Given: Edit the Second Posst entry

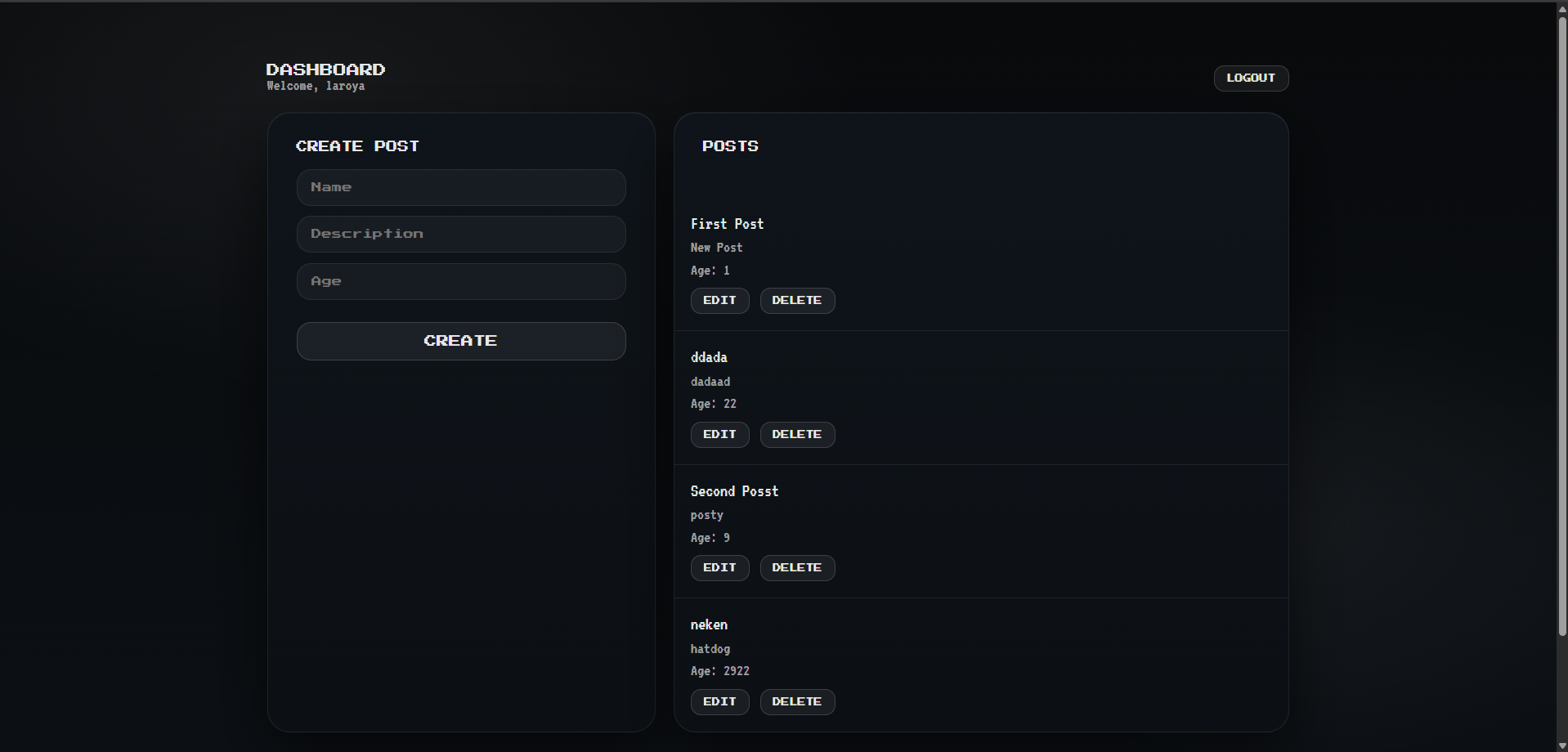Looking at the screenshot, I should 719,568.
